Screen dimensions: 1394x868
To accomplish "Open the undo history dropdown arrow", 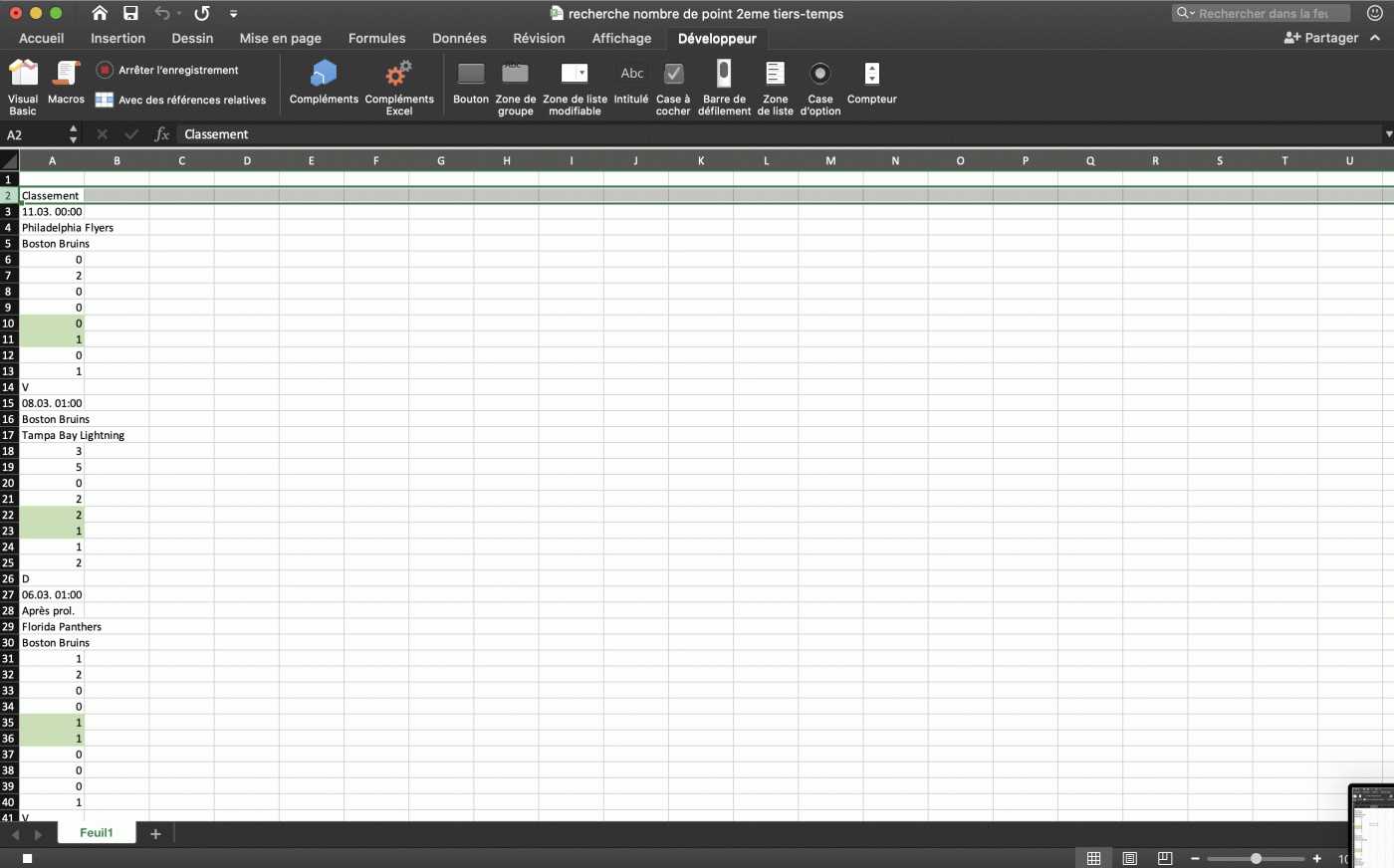I will point(179,14).
